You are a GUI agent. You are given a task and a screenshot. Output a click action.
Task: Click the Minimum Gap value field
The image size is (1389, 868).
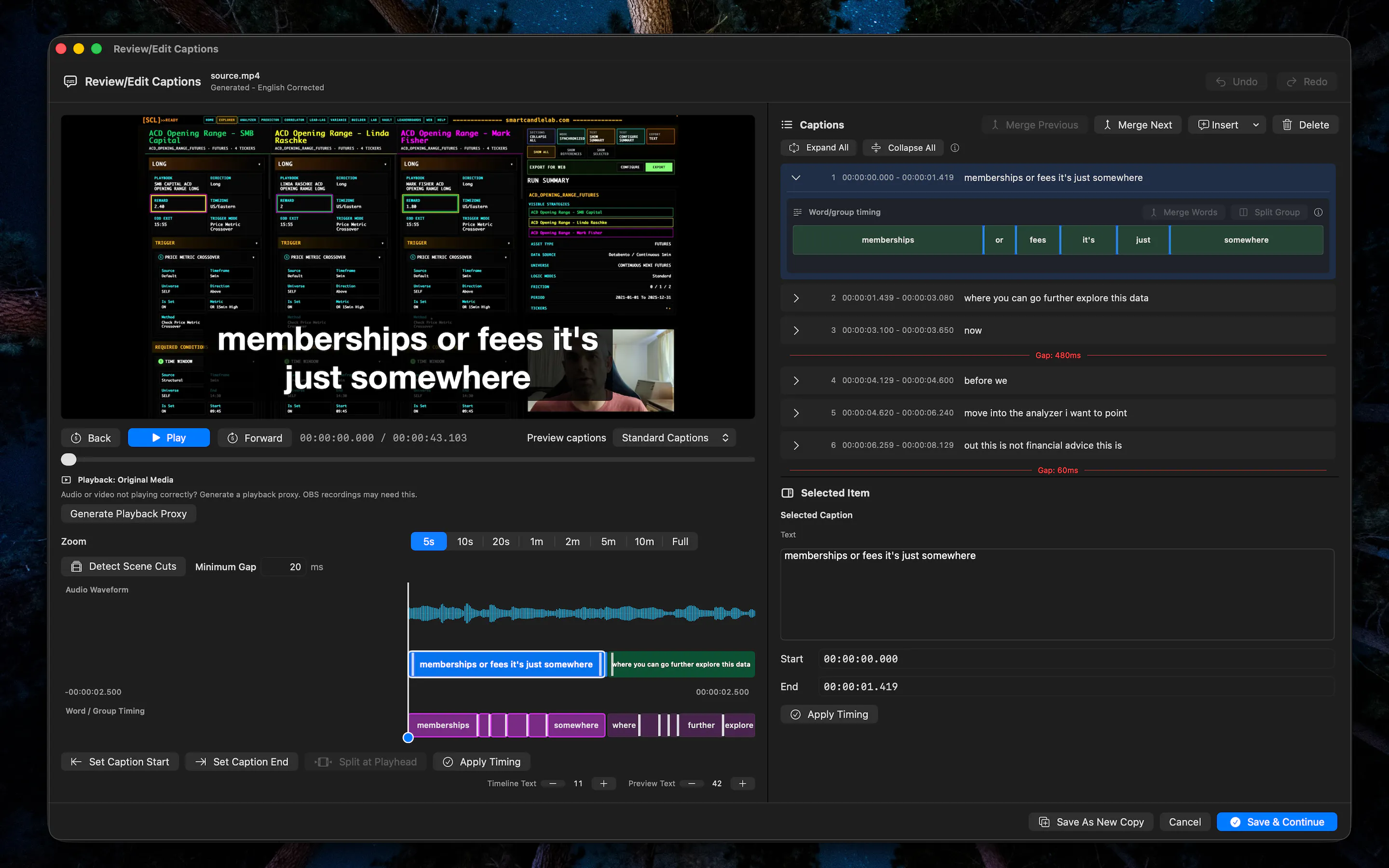point(284,567)
